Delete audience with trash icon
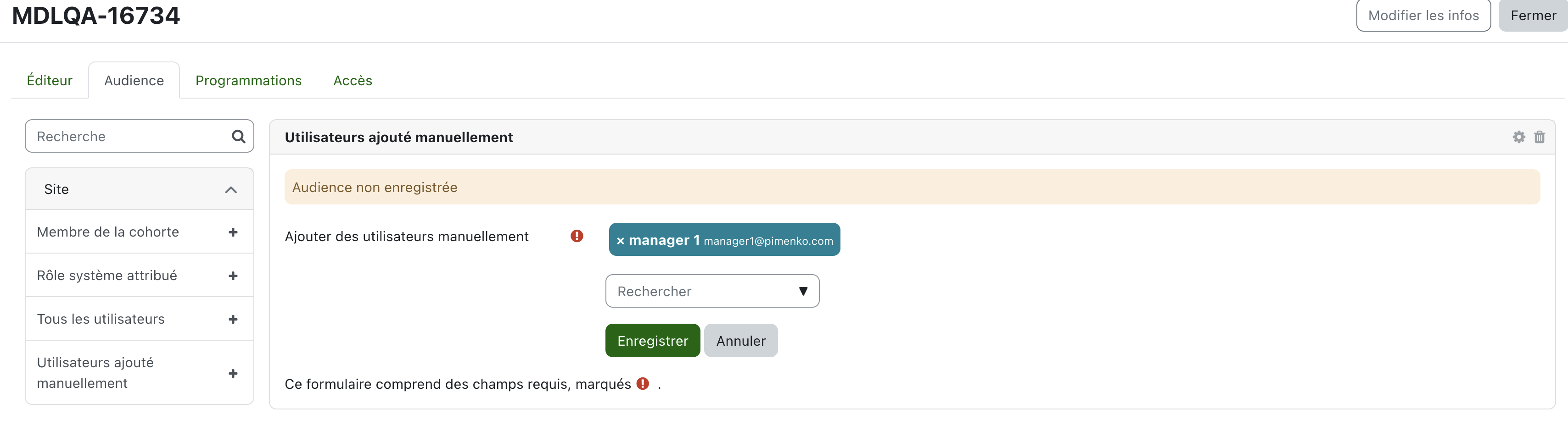 coord(1540,137)
